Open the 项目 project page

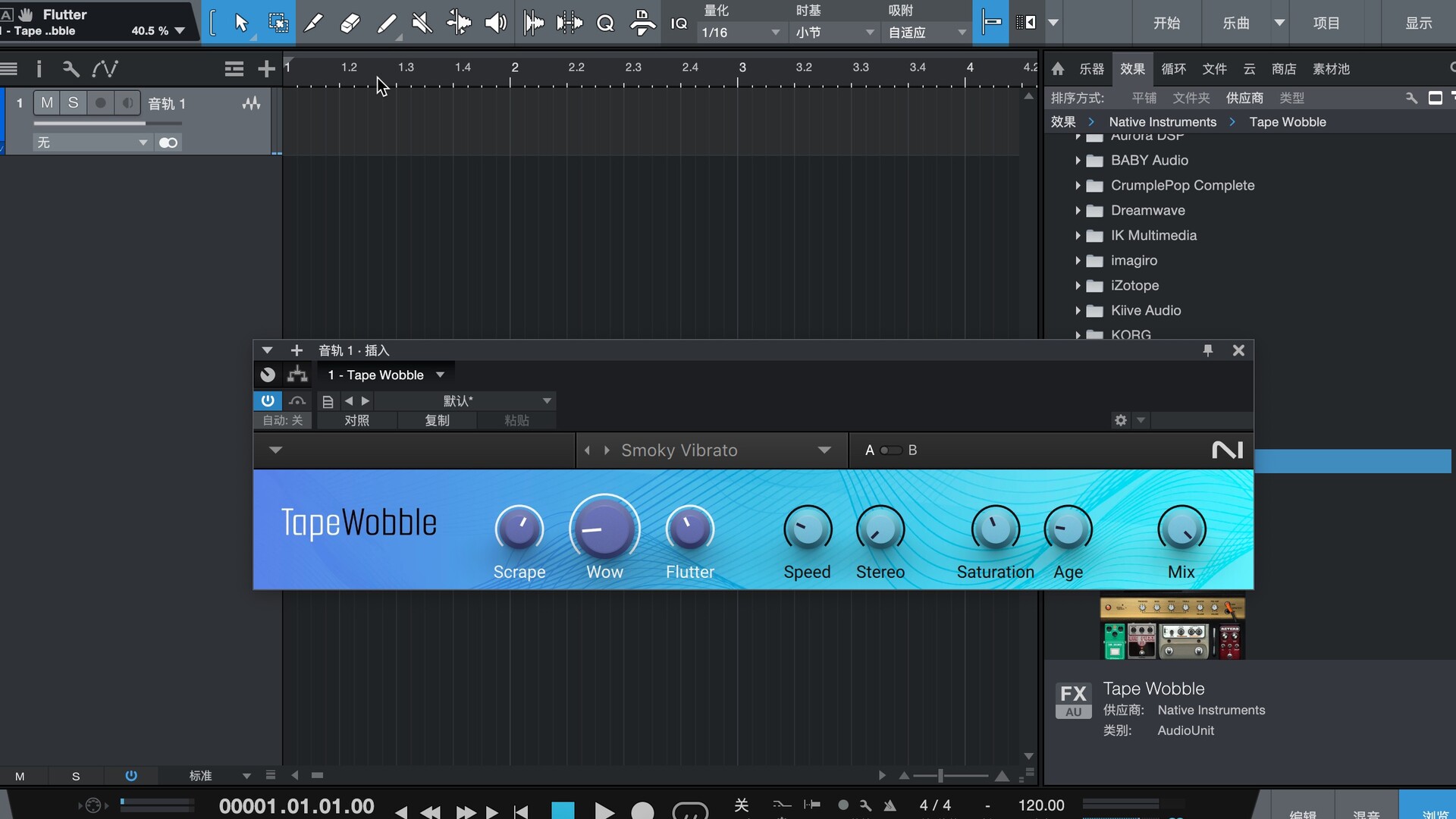1326,23
